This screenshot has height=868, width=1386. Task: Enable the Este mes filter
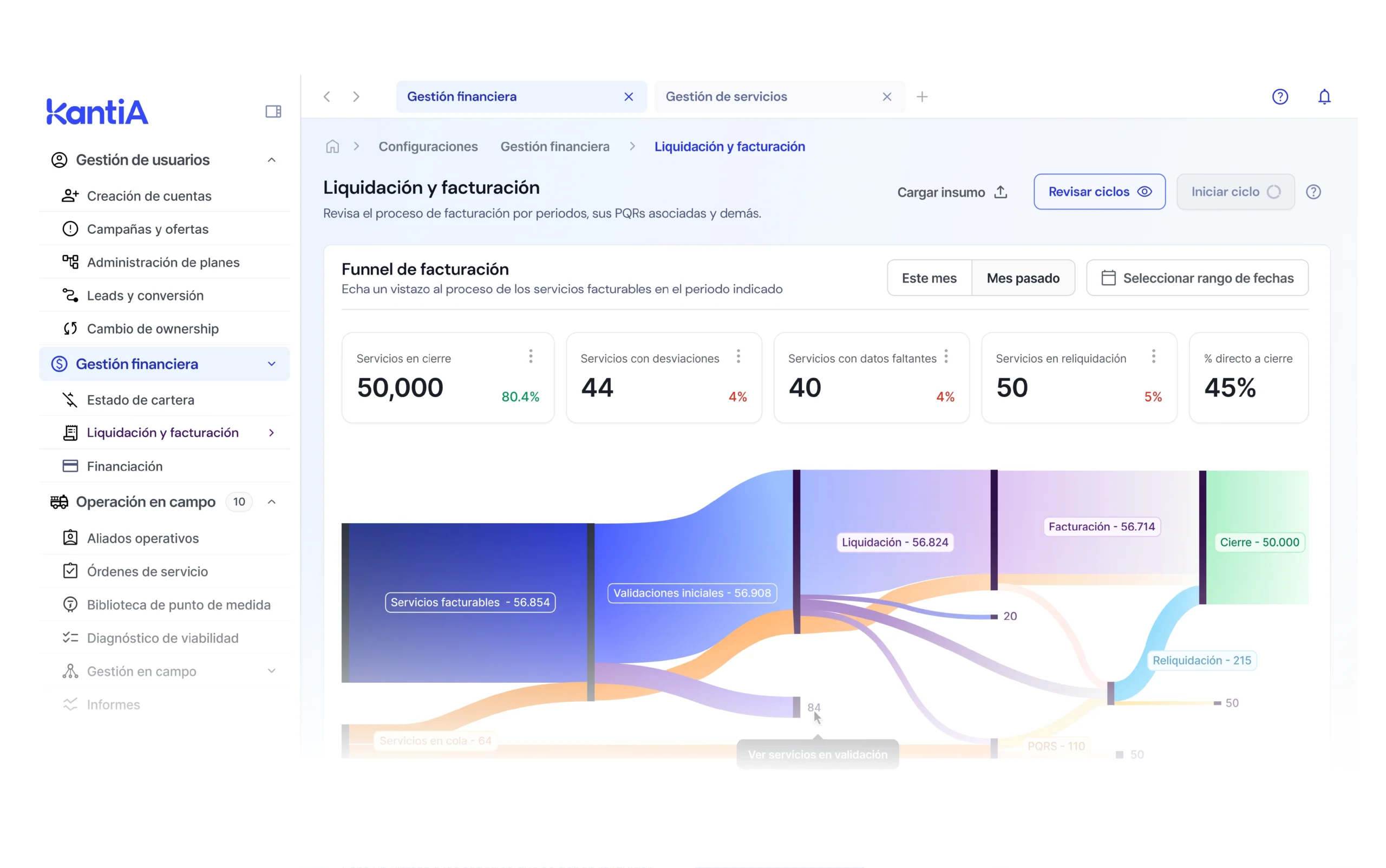pyautogui.click(x=929, y=277)
